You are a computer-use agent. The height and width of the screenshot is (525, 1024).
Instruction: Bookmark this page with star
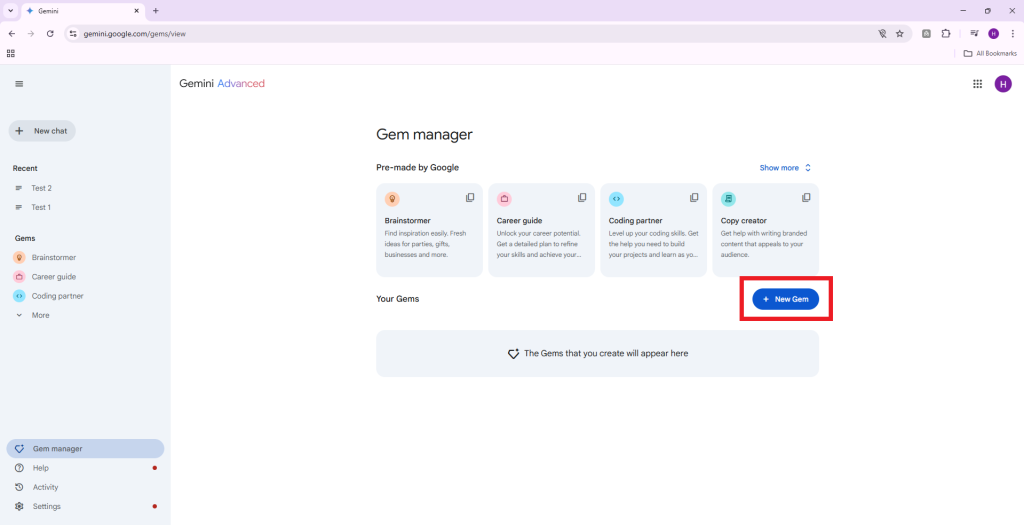899,33
